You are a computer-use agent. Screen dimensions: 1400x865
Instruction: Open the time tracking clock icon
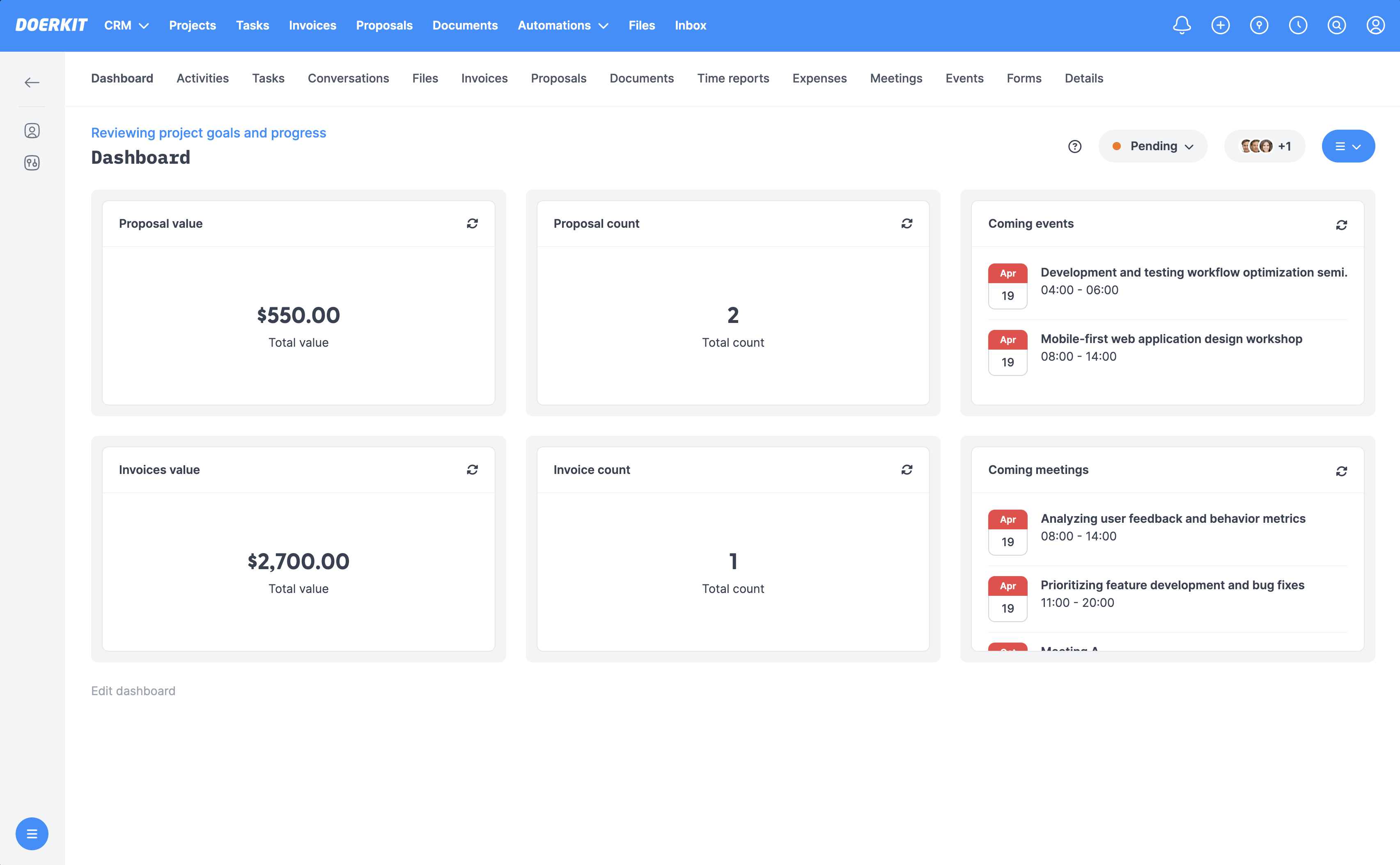[x=1298, y=25]
